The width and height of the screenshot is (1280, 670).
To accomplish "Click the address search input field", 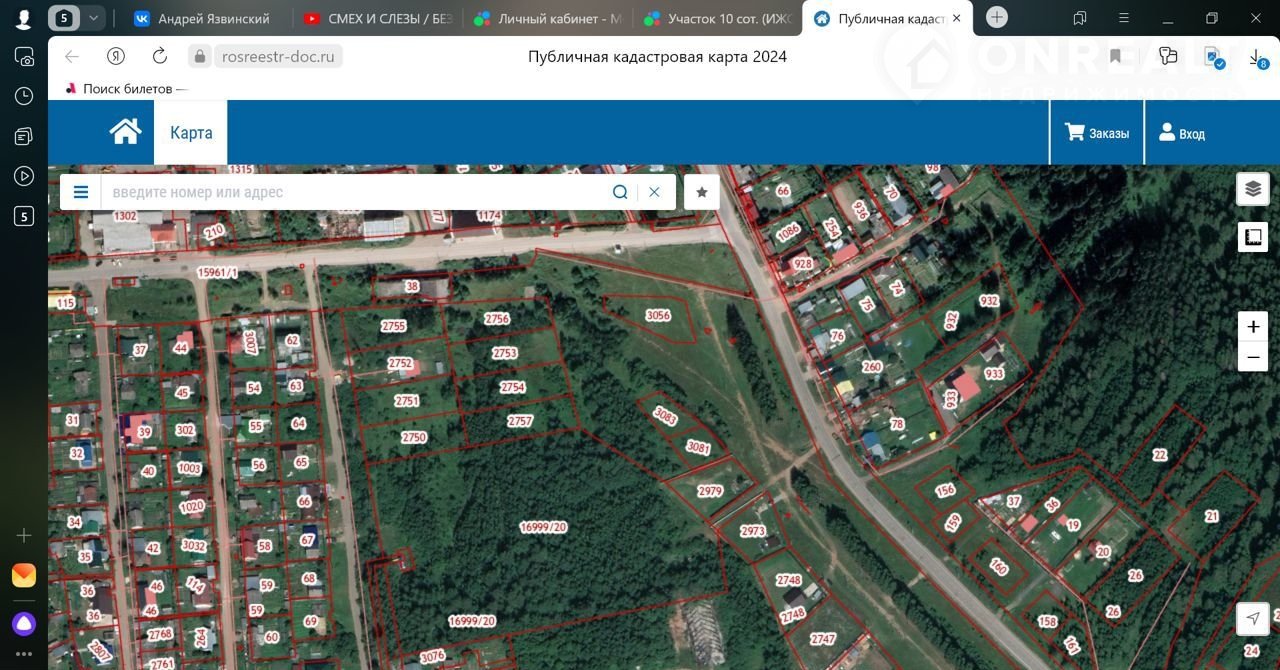I will click(350, 192).
